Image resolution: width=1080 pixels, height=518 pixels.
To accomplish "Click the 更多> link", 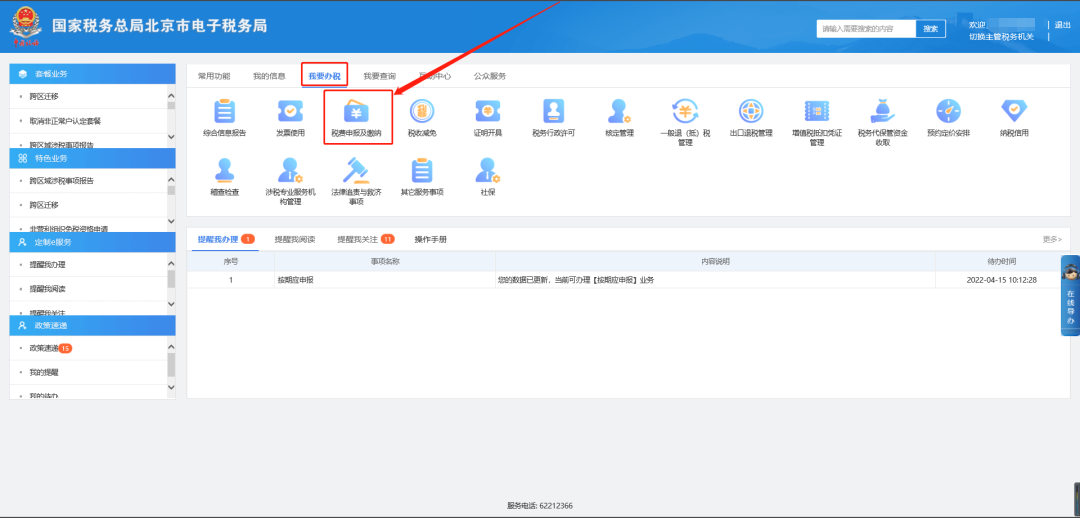I will click(x=1052, y=240).
